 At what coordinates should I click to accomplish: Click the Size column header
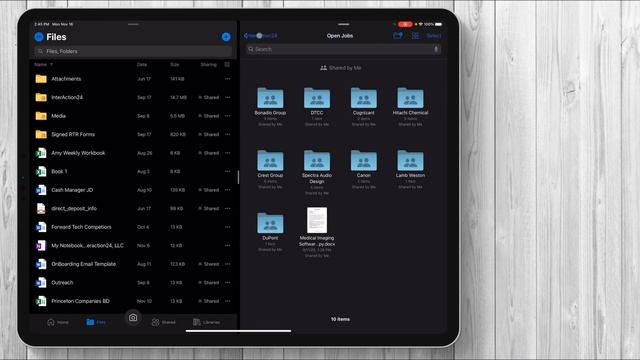pyautogui.click(x=175, y=64)
